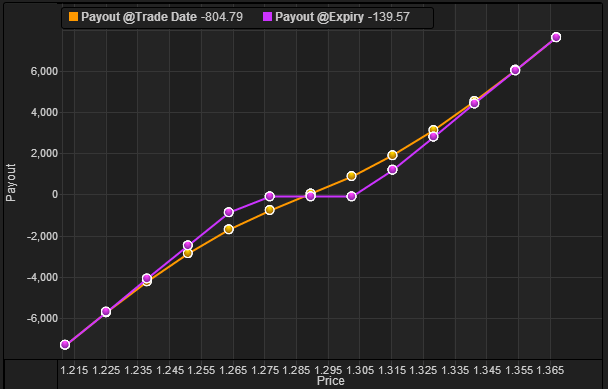Click the Price axis title
Image resolution: width=608 pixels, height=389 pixels.
point(330,381)
